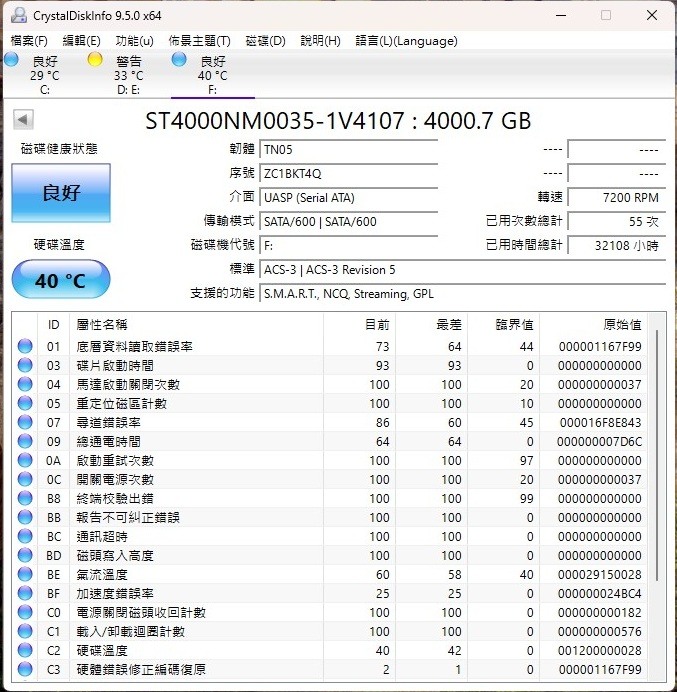This screenshot has width=677, height=692.
Task: Switch to the D: E: warning drive tab
Action: 128,74
